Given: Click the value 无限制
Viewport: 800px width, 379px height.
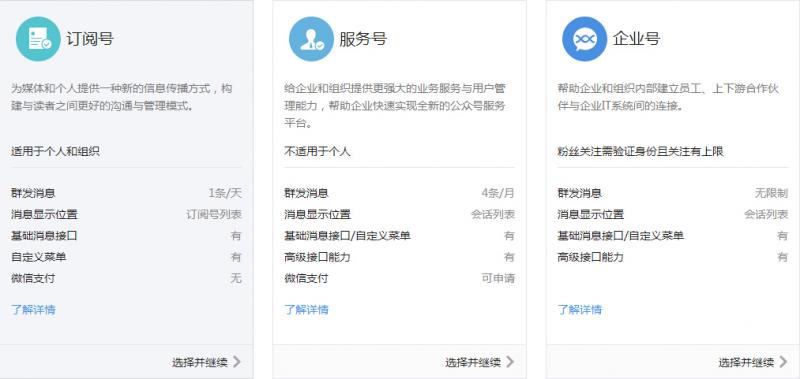Looking at the screenshot, I should click(x=771, y=193).
